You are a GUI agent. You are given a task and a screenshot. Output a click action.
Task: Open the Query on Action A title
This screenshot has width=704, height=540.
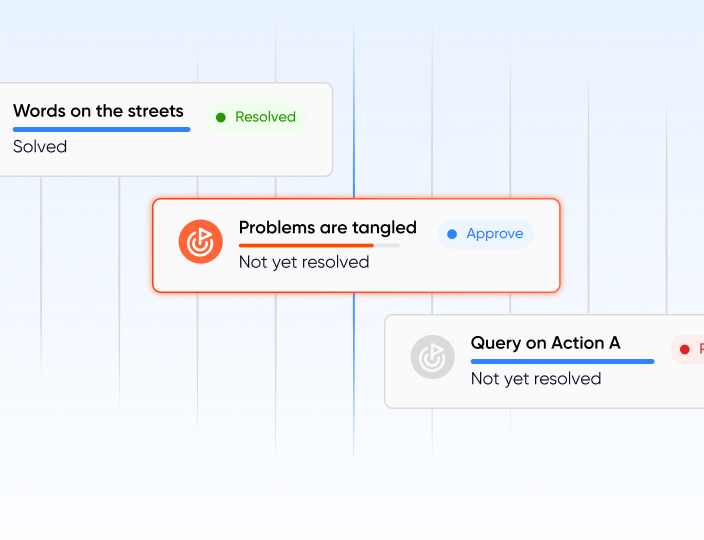pos(545,343)
